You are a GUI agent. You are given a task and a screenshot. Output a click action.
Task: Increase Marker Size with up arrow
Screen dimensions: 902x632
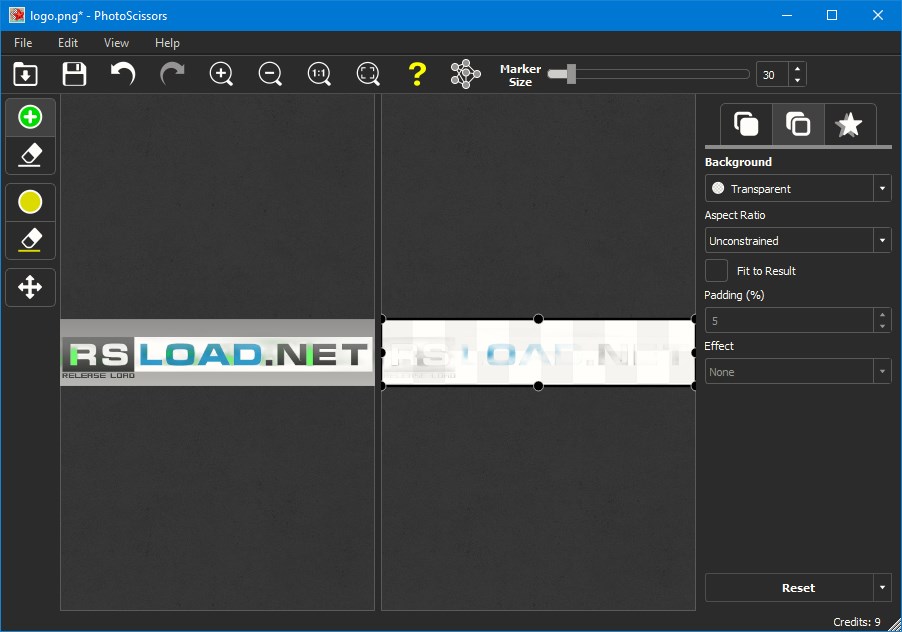click(797, 68)
